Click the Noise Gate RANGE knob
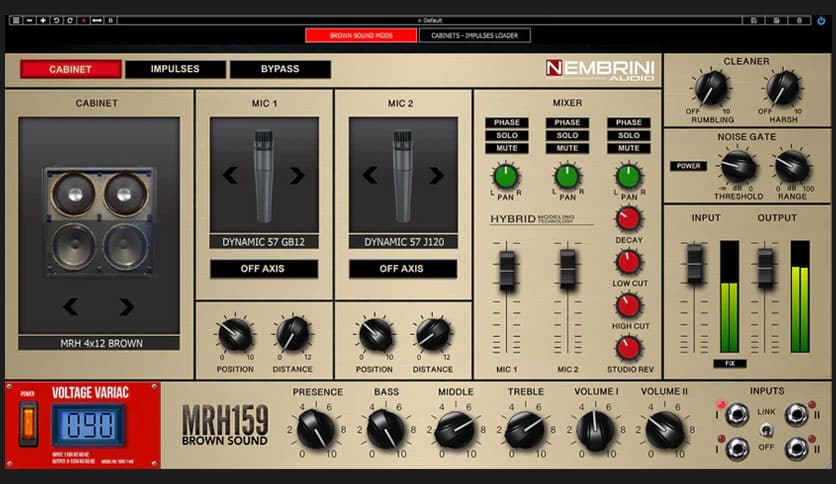 (792, 167)
